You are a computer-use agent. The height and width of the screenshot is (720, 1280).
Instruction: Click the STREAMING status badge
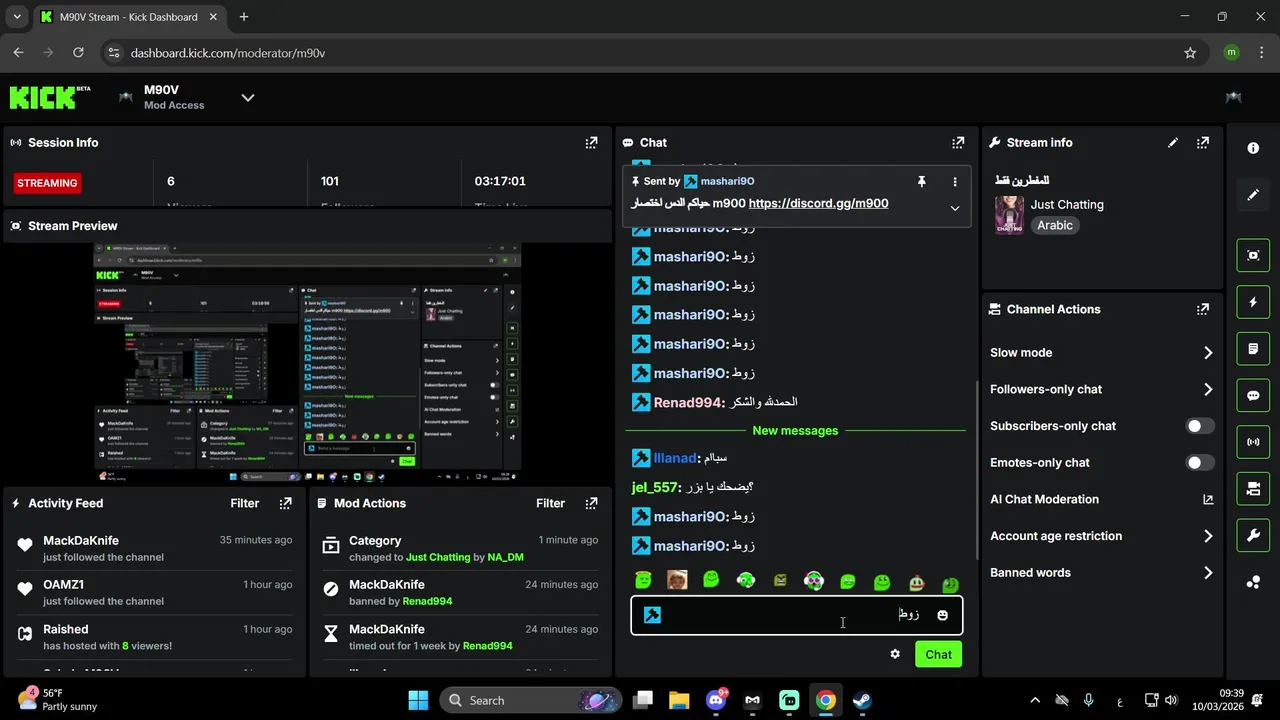click(47, 183)
